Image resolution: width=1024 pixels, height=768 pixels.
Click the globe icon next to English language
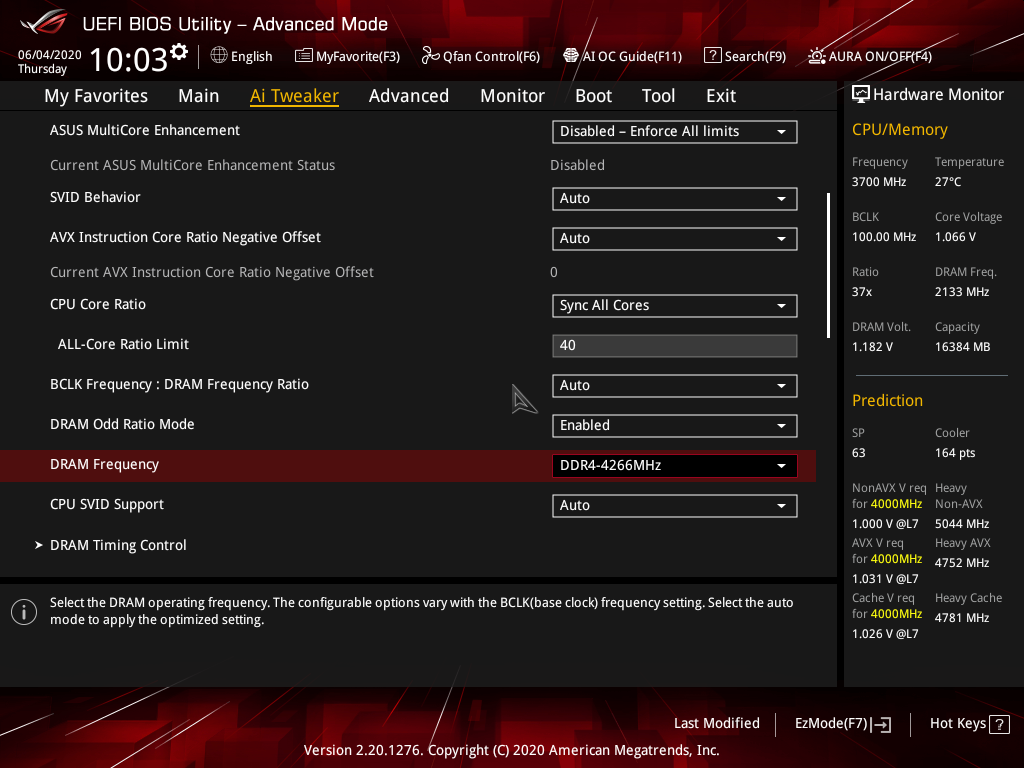[219, 57]
